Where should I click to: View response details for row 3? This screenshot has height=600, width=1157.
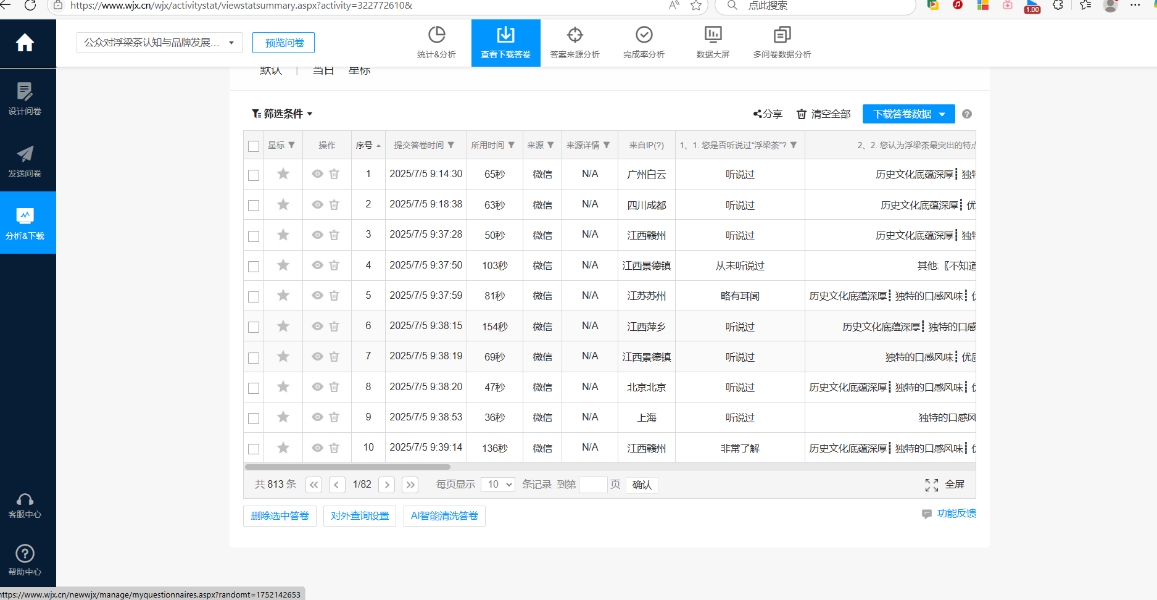(317, 235)
